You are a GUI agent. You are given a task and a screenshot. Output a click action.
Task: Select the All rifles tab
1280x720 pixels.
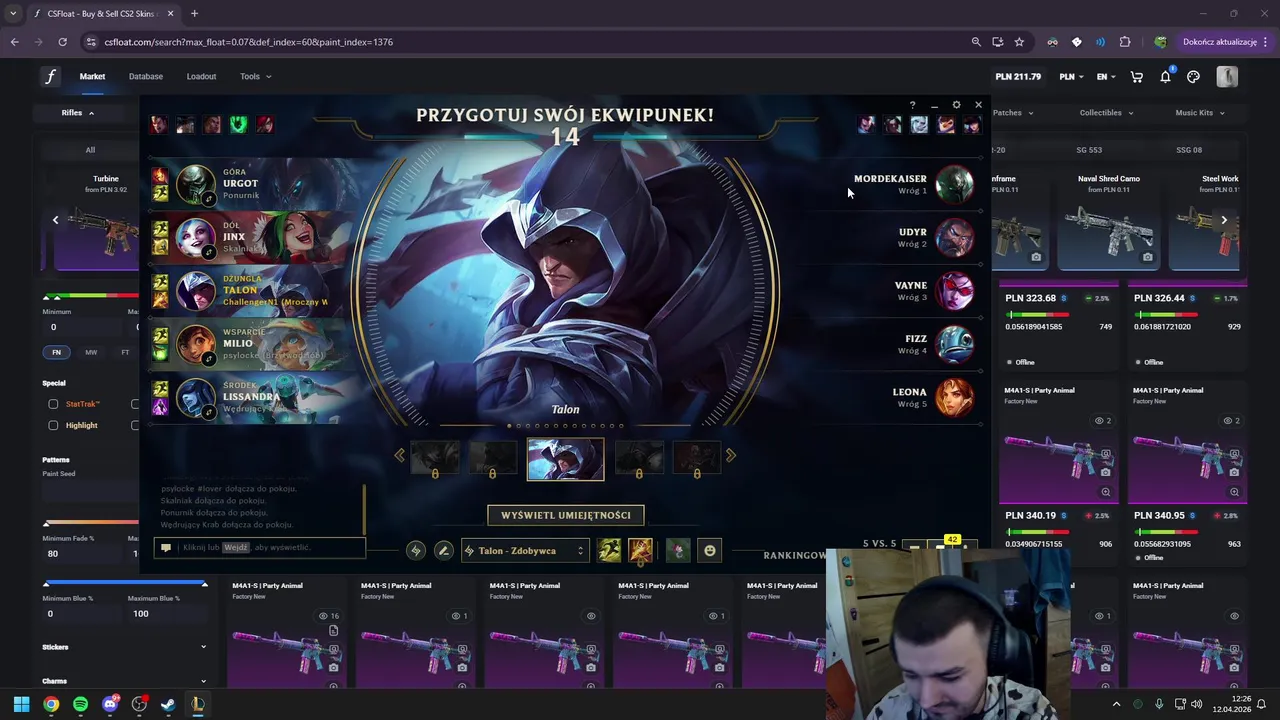[90, 150]
